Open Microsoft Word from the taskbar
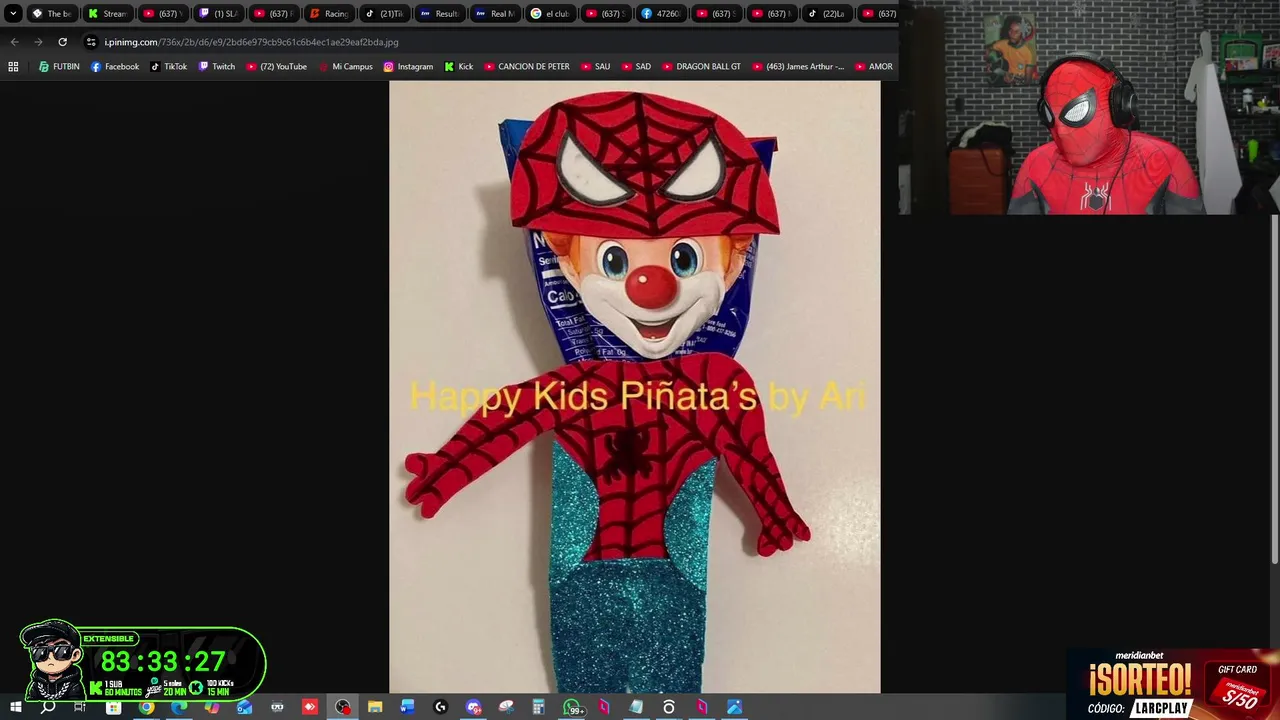Screen dimensions: 1280x720 tap(407, 707)
